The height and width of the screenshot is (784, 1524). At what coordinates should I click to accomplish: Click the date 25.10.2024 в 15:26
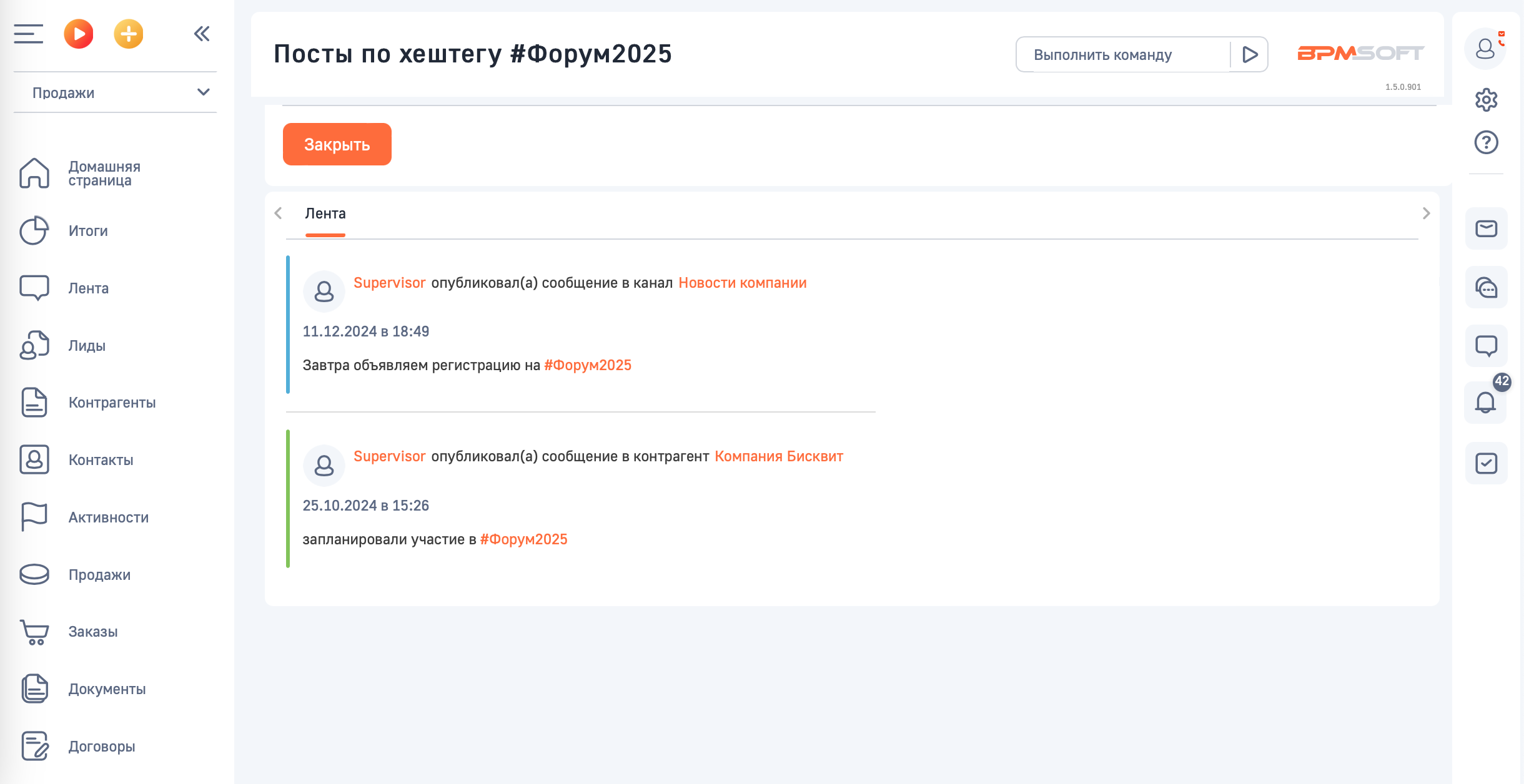click(366, 506)
